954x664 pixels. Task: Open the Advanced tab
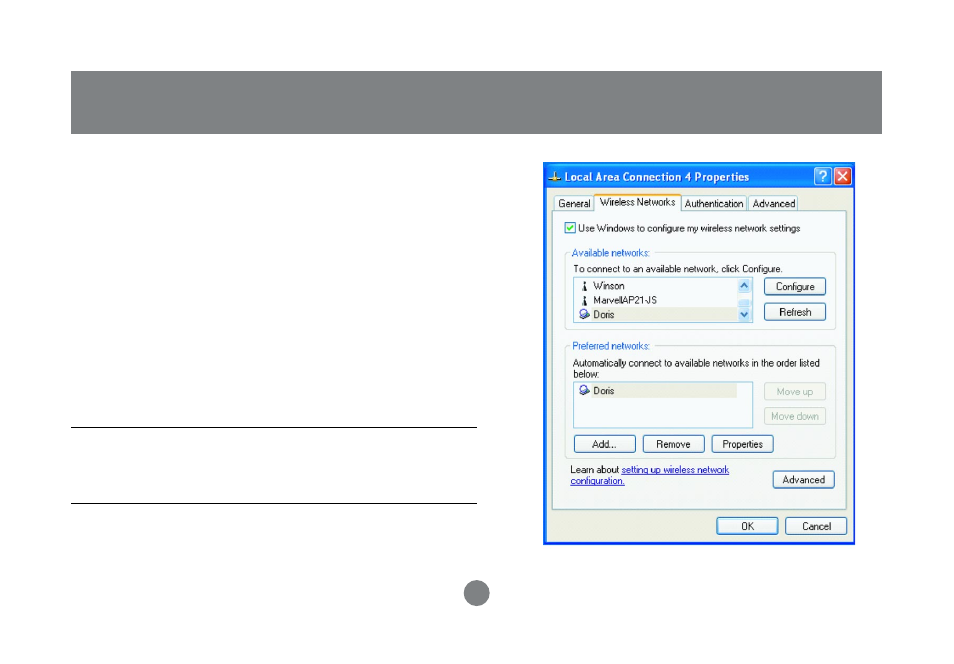773,203
